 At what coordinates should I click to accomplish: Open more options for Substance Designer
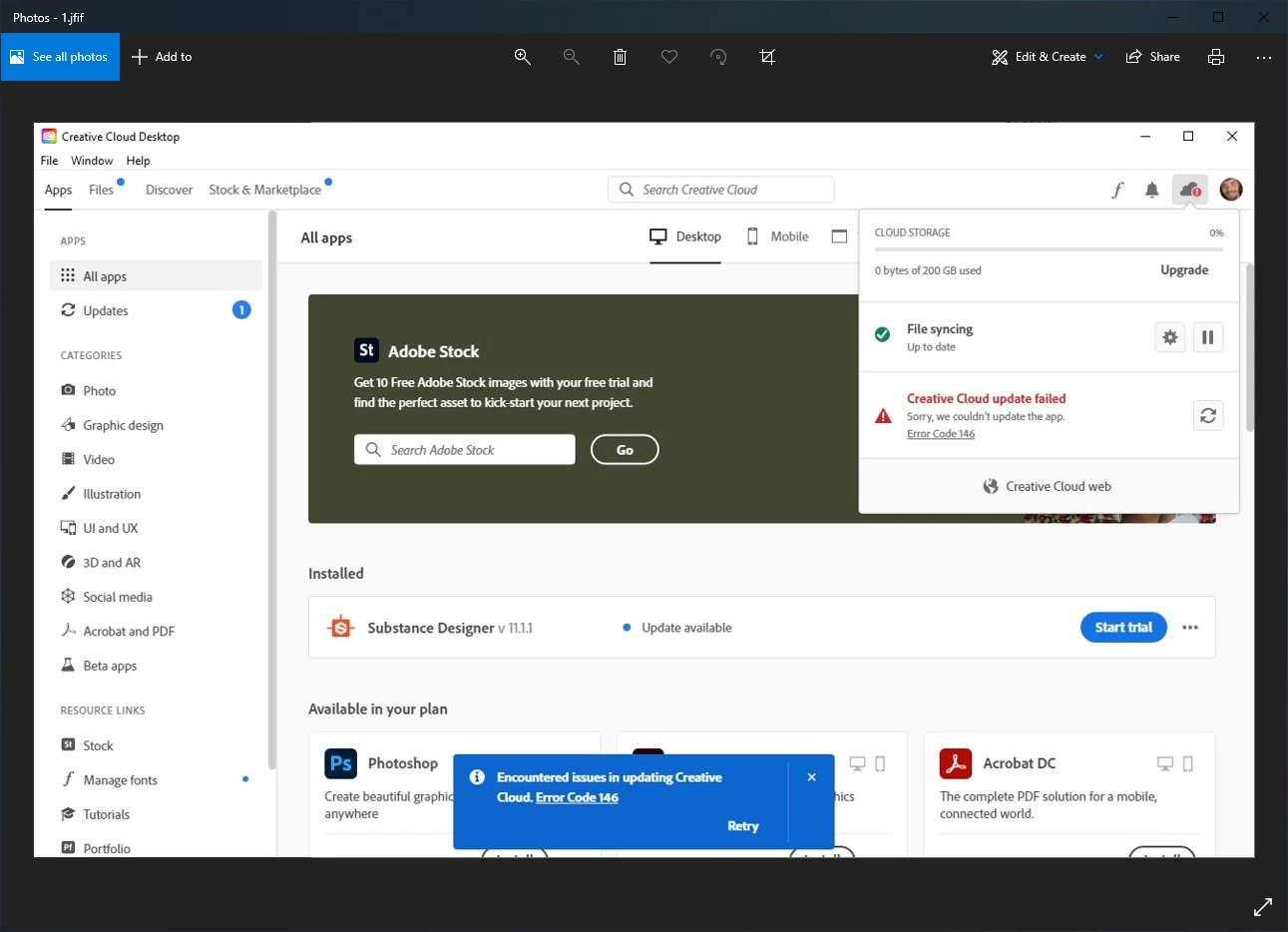pos(1190,628)
